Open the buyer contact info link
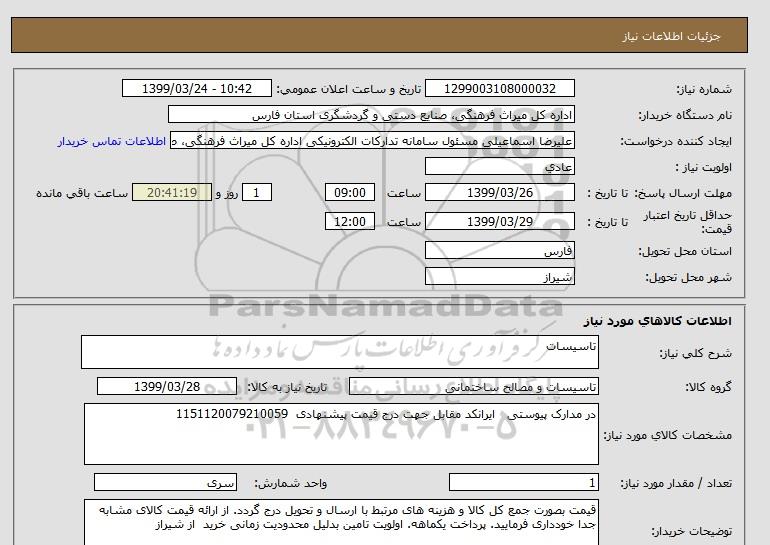Image resolution: width=770 pixels, height=545 pixels. tap(111, 141)
